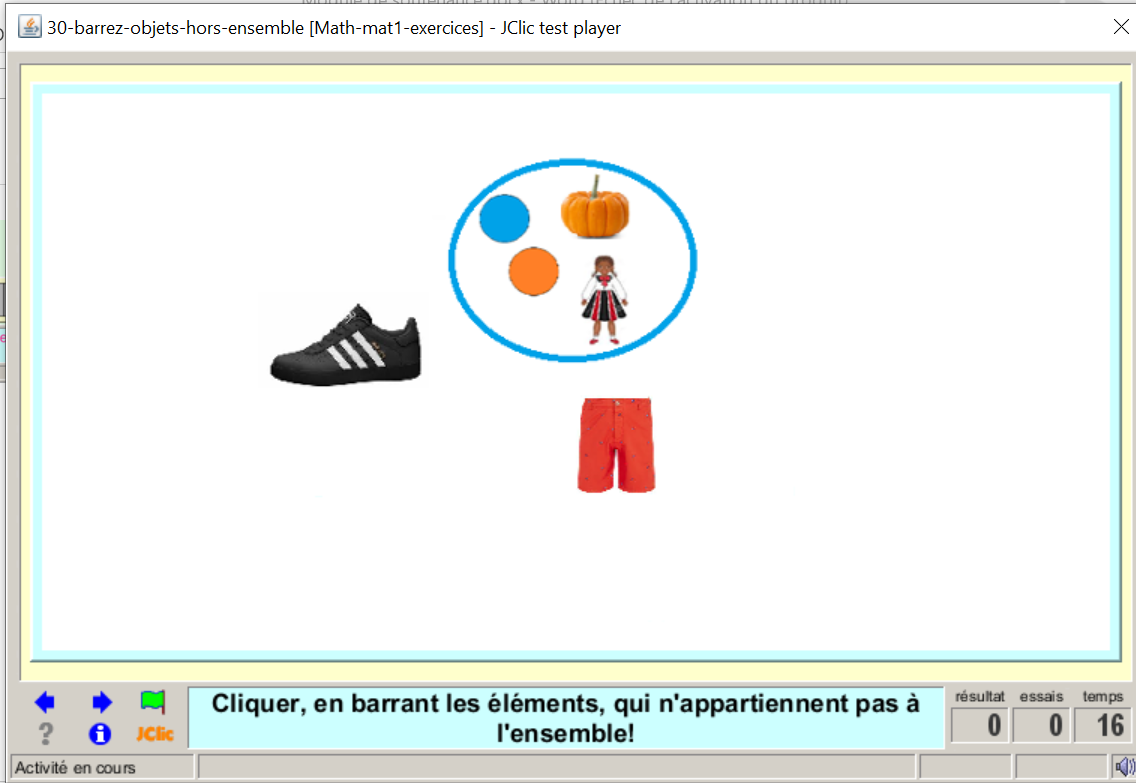Cross out the black sneaker
The width and height of the screenshot is (1136, 783).
coord(346,345)
